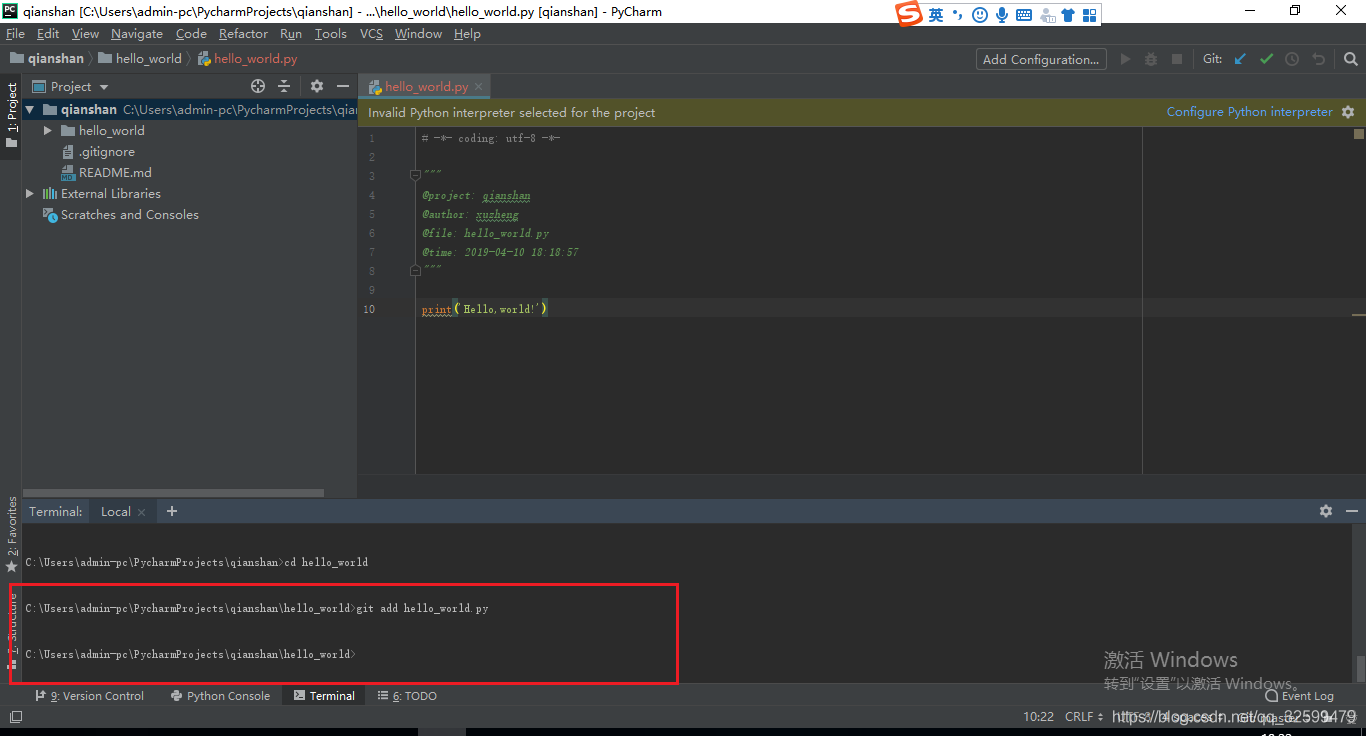Click the Sogou skin shirt icon
The image size is (1366, 736).
tap(1068, 14)
